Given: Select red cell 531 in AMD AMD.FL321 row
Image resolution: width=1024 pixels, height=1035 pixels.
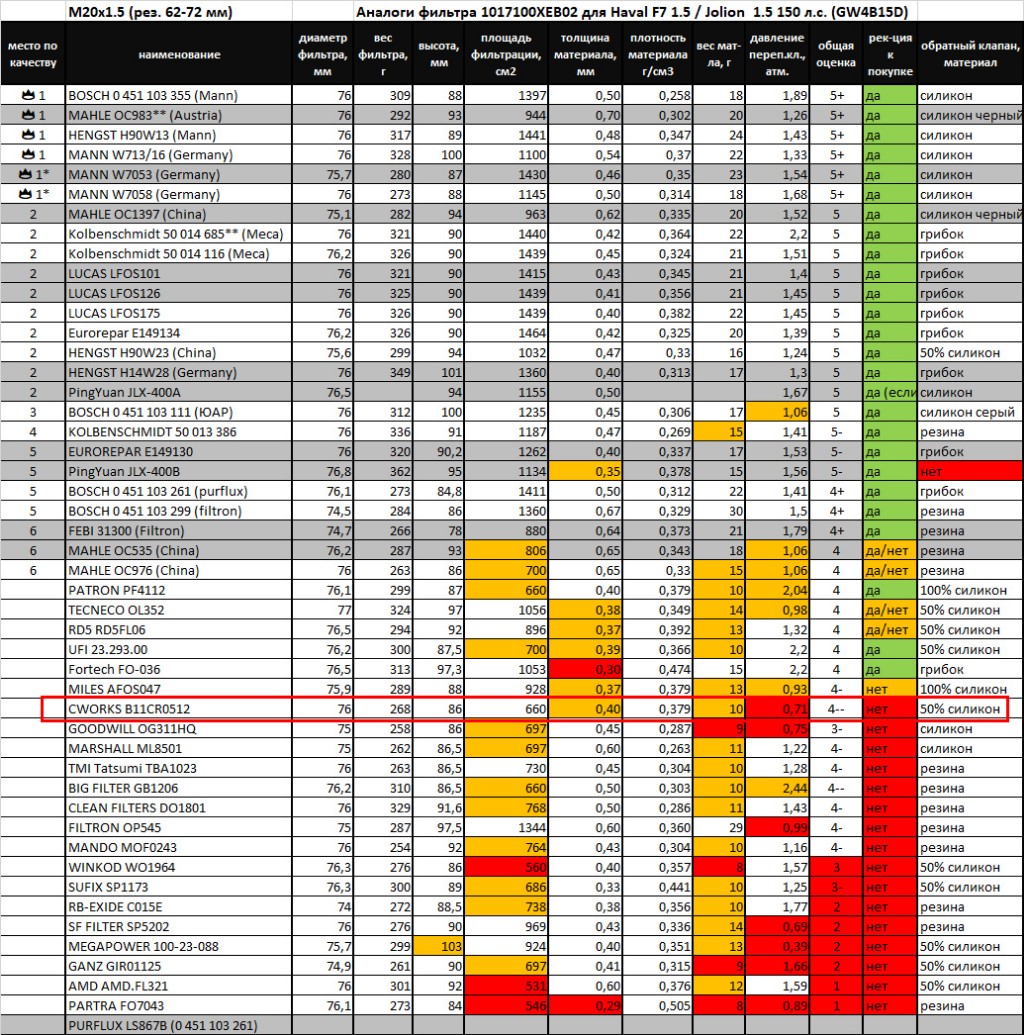Looking at the screenshot, I should point(506,986).
